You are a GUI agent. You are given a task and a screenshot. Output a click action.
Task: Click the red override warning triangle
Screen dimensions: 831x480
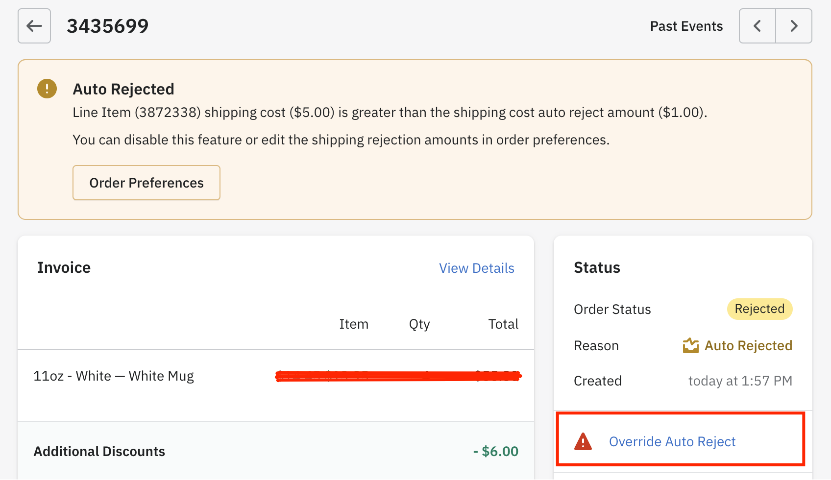(x=583, y=441)
